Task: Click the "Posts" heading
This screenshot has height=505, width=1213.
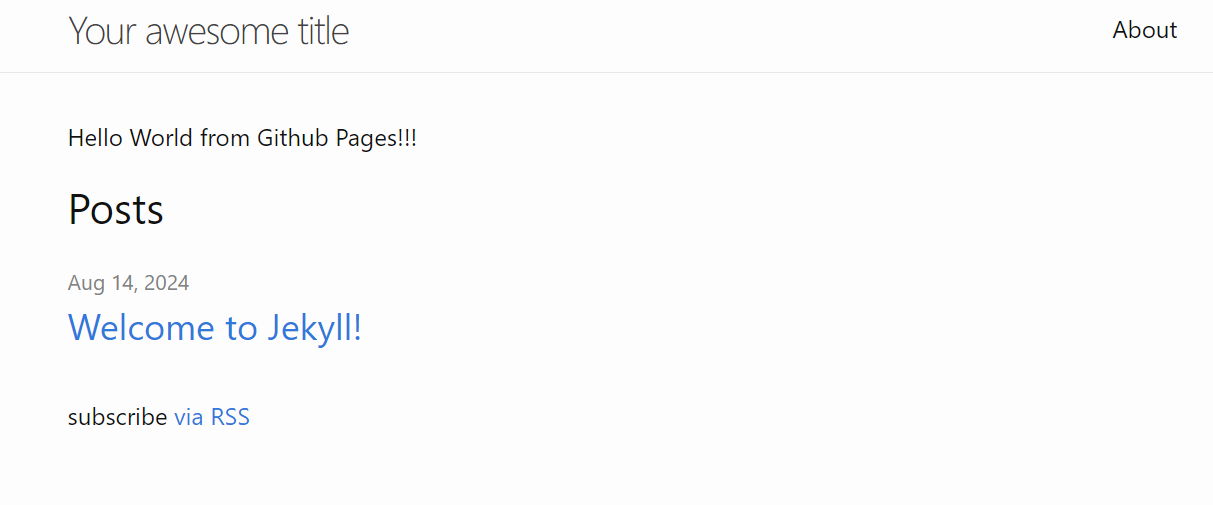Action: click(x=115, y=209)
